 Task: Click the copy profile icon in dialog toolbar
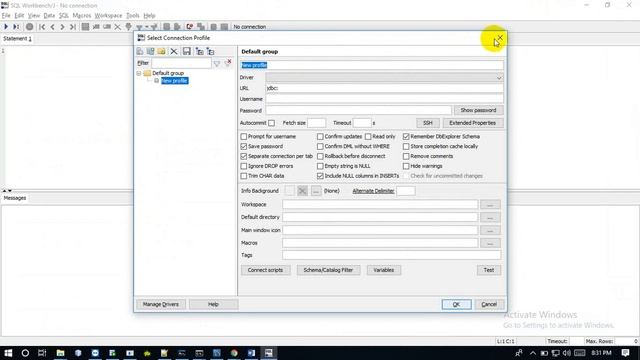(x=151, y=51)
